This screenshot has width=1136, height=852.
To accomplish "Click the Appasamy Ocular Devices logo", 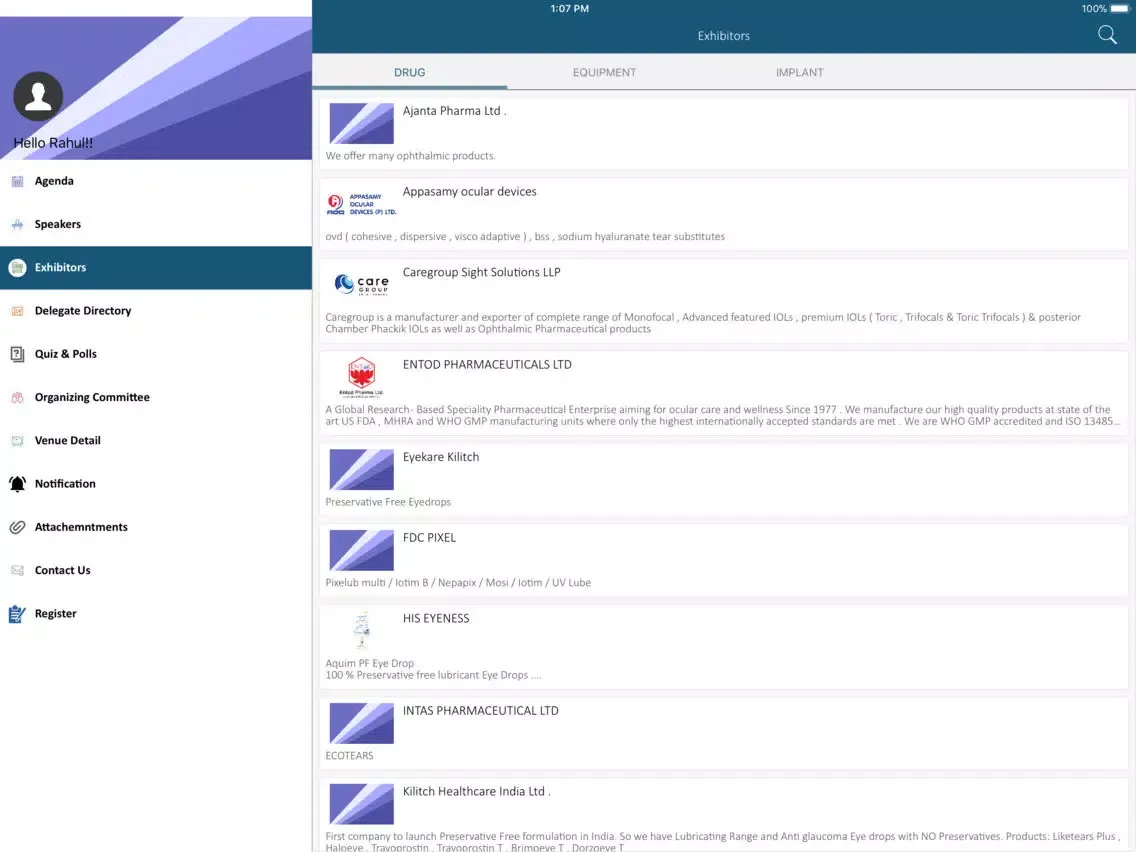I will (362, 204).
